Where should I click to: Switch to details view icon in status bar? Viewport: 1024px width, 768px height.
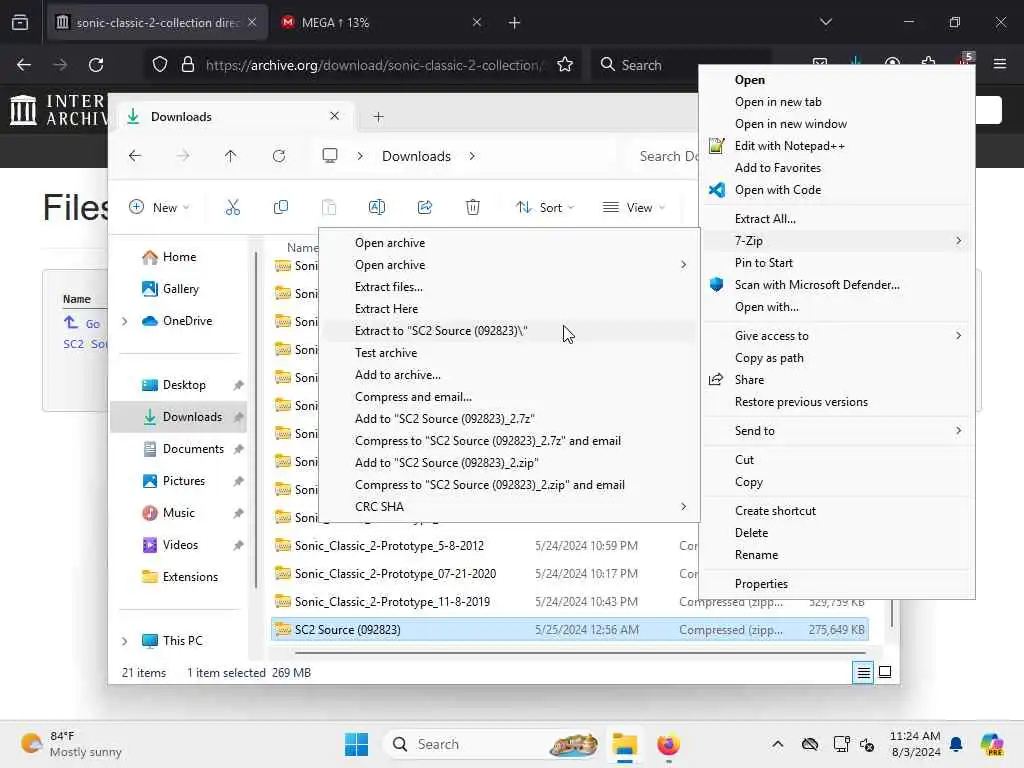point(863,672)
